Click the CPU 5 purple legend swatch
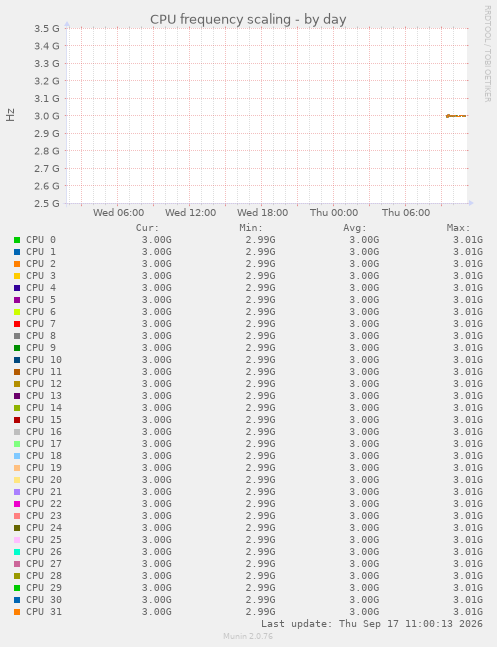 [17, 300]
